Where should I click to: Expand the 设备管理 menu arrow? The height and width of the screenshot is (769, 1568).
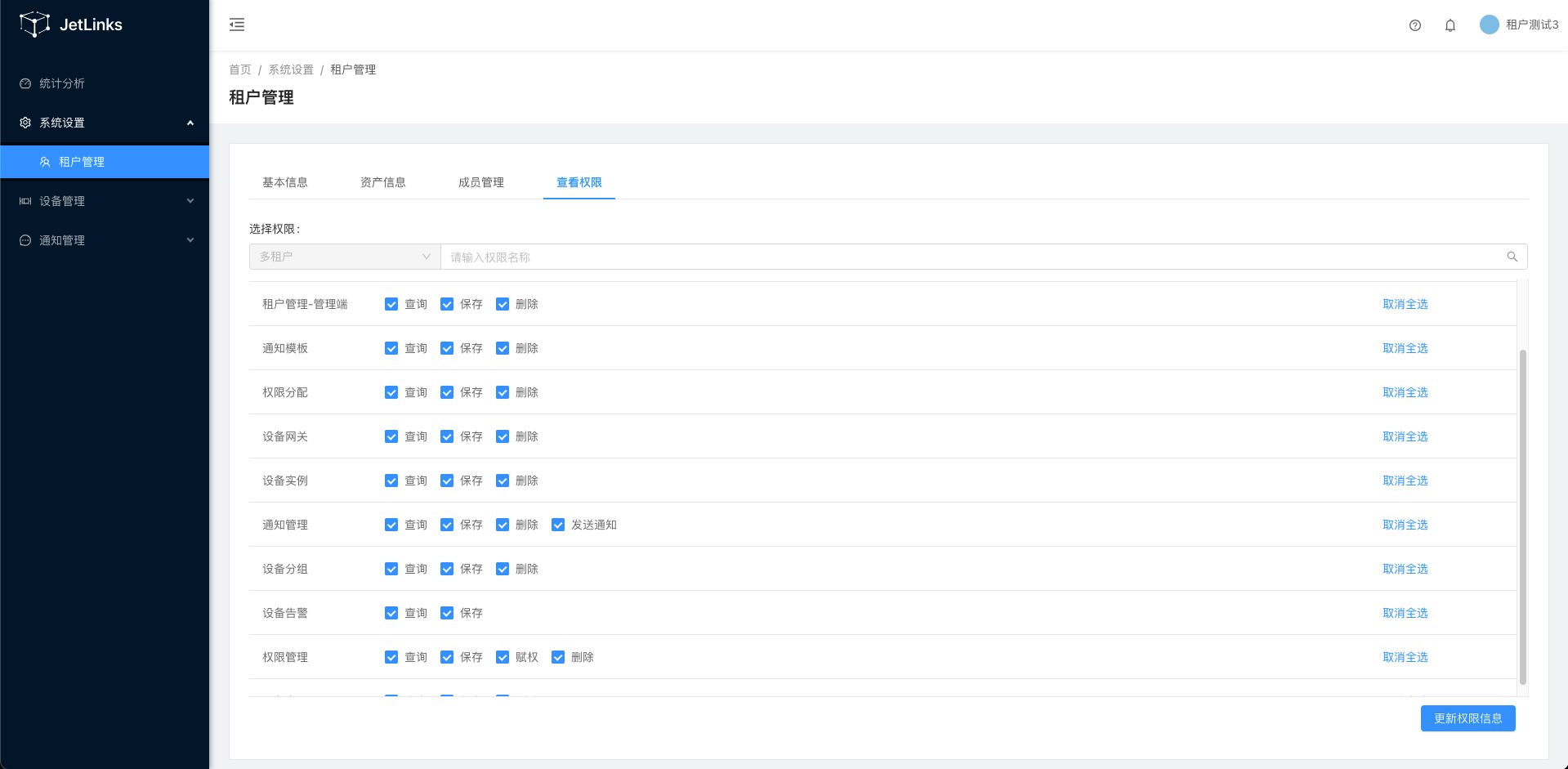pos(190,201)
